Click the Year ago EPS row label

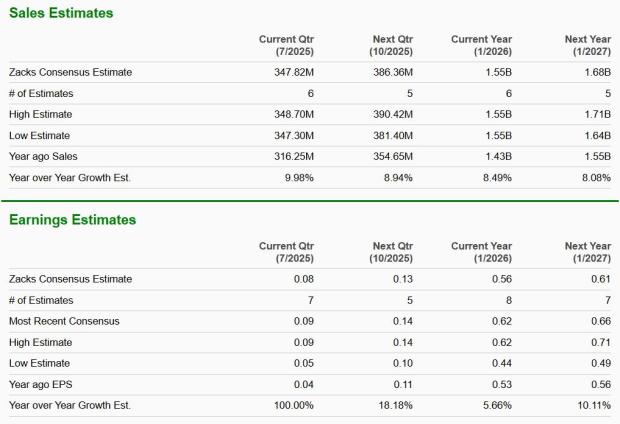[44, 384]
